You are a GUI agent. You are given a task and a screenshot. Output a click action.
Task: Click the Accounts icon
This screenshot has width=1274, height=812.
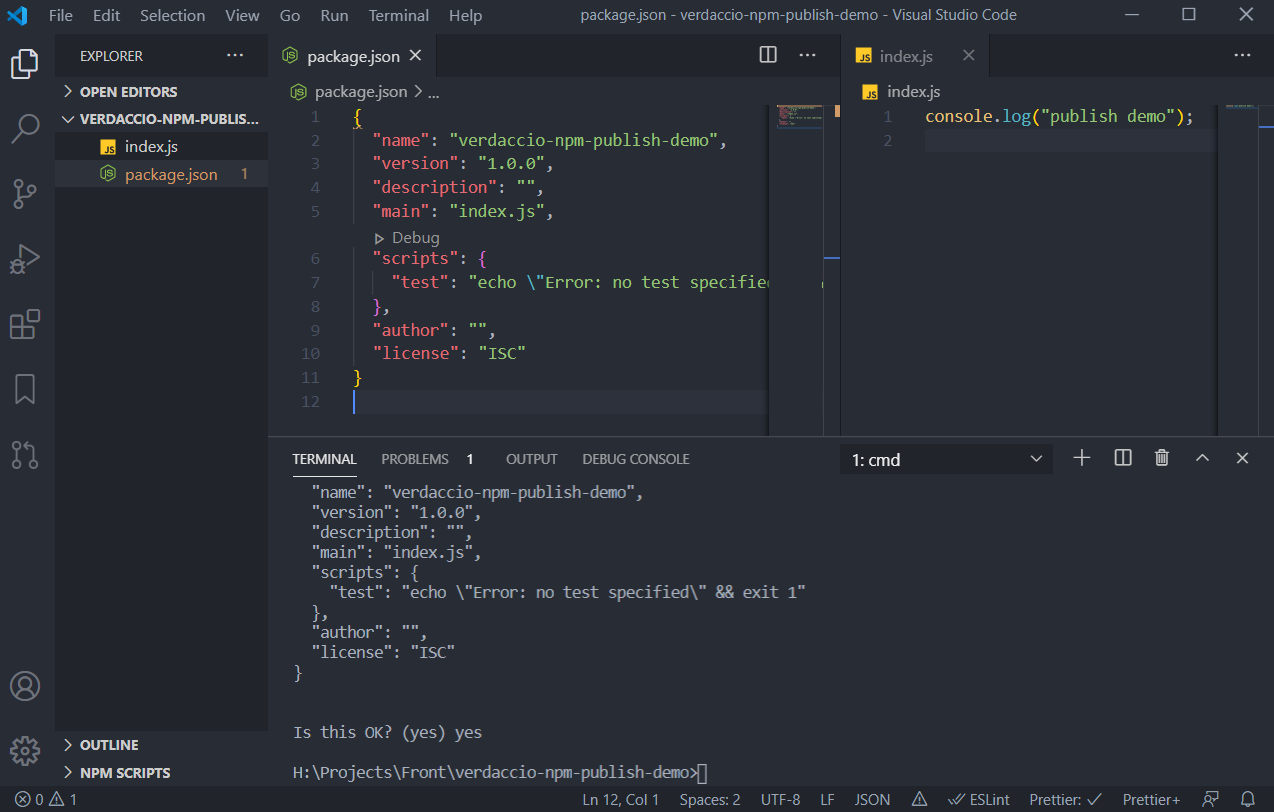(x=25, y=687)
